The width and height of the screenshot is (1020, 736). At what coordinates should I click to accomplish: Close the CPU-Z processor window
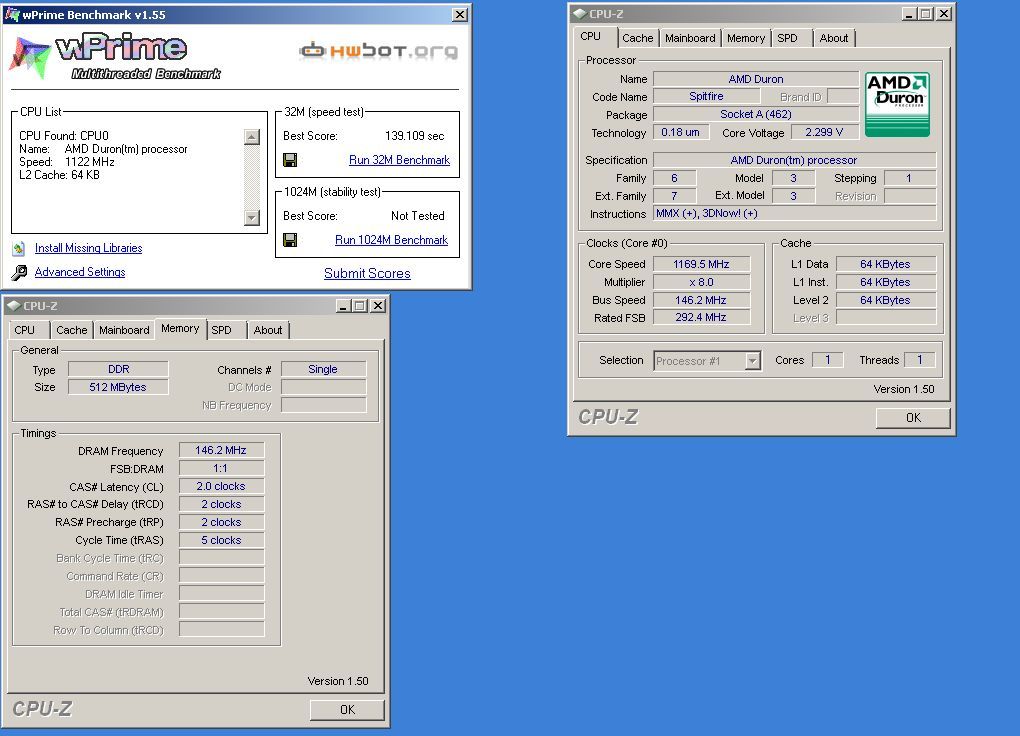944,14
